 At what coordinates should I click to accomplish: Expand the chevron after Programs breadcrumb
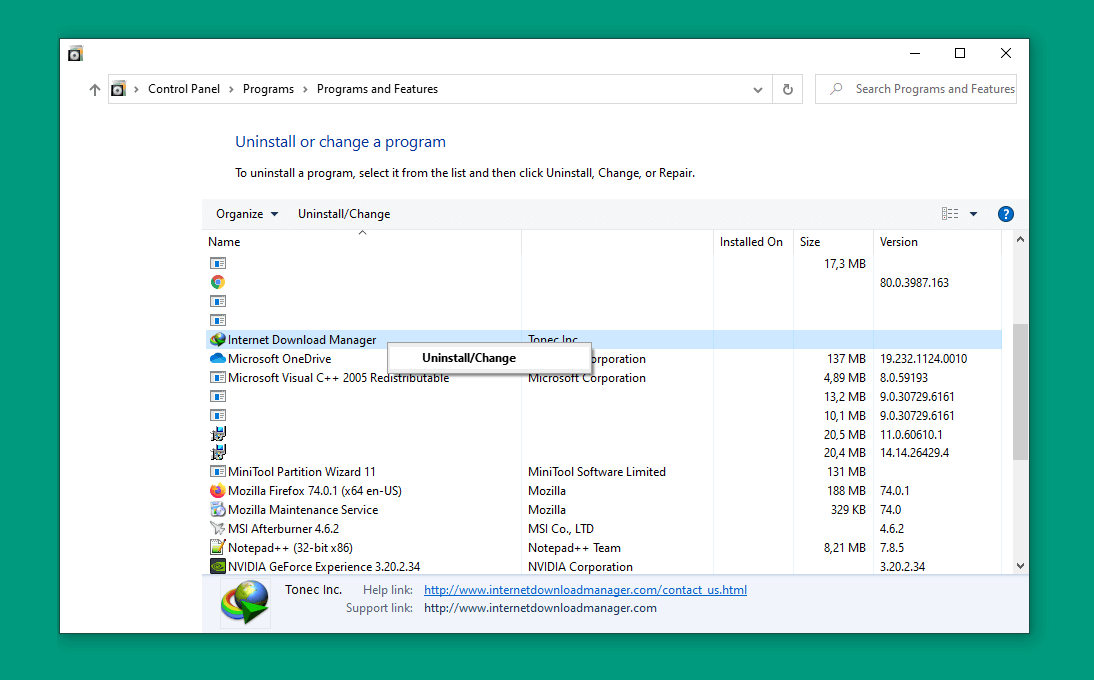pos(305,89)
